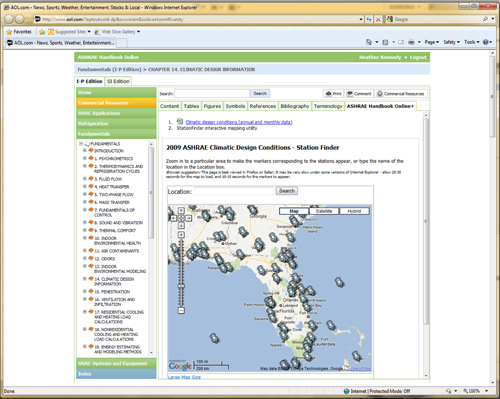
Task: Click the map zoom slider handle
Action: [181, 286]
